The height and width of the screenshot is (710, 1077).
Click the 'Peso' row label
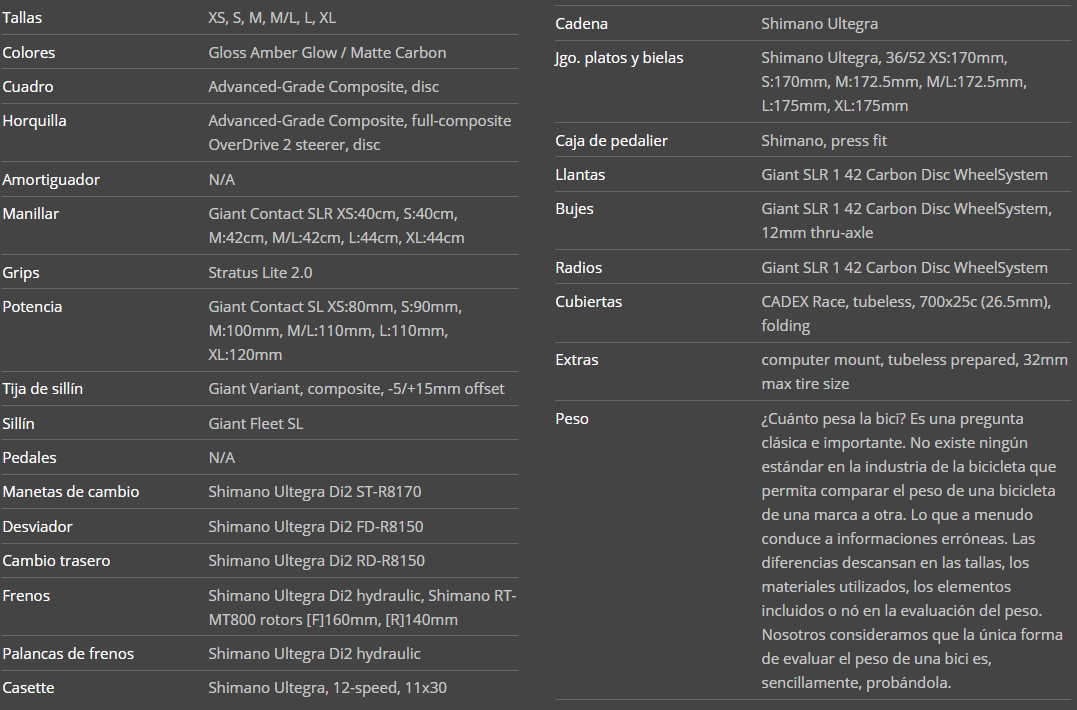[x=572, y=419]
